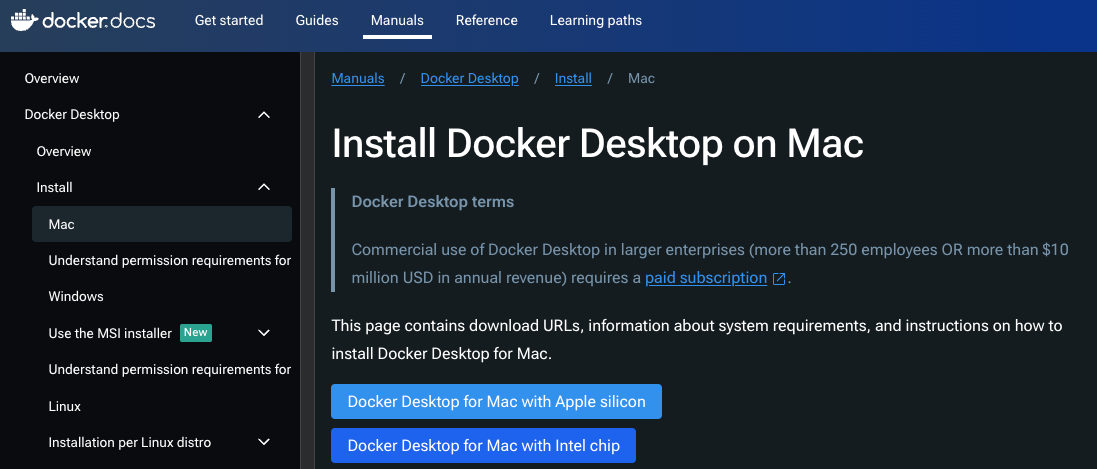Click the Install breadcrumb link
This screenshot has height=469, width=1097.
tap(573, 78)
